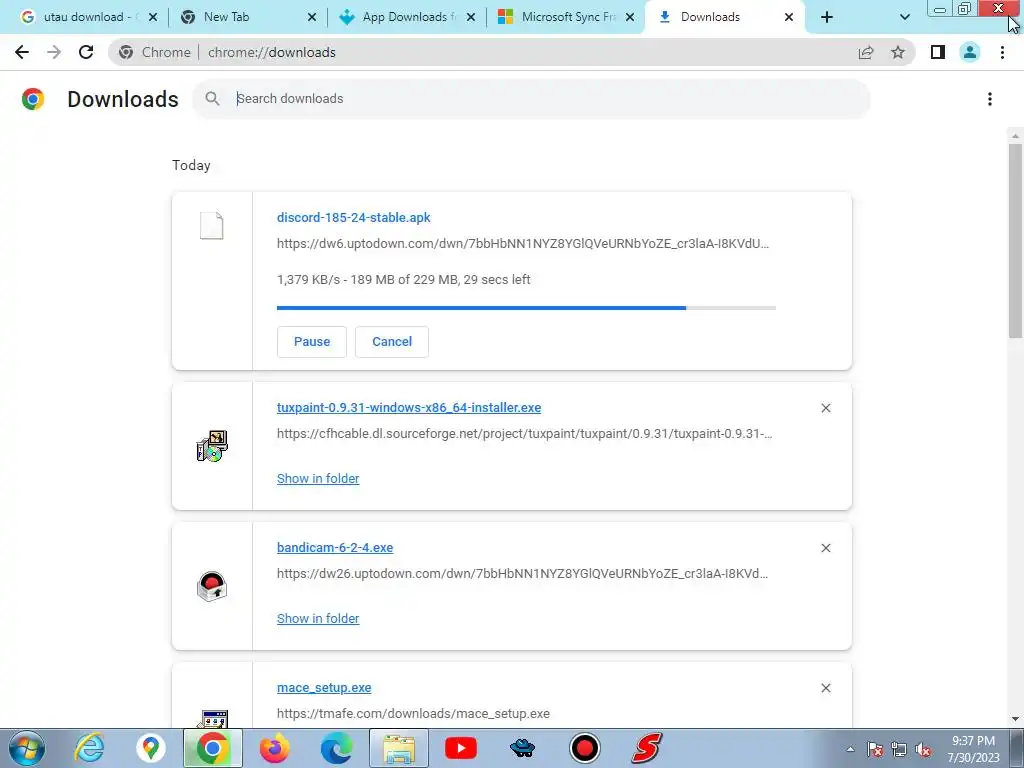
Task: Switch to App Downloads tab
Action: pyautogui.click(x=404, y=17)
